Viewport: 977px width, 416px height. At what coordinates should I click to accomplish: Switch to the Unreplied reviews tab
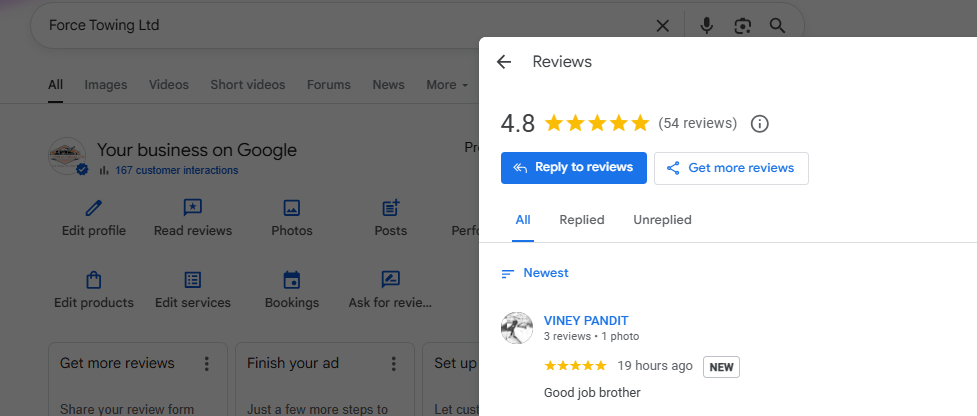(x=662, y=220)
